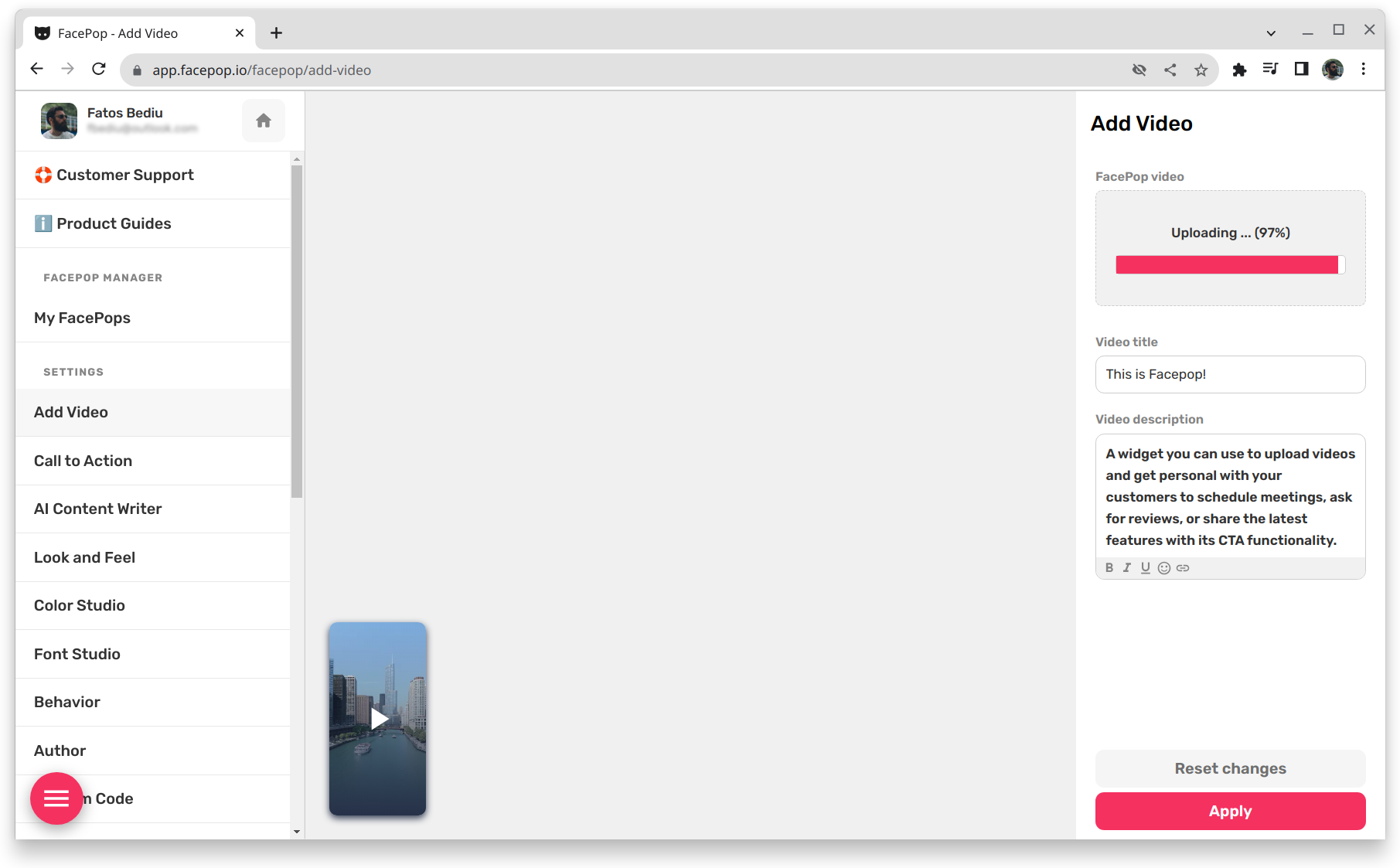Click the Add Video panel heading
The width and height of the screenshot is (1400, 868).
(x=1141, y=124)
